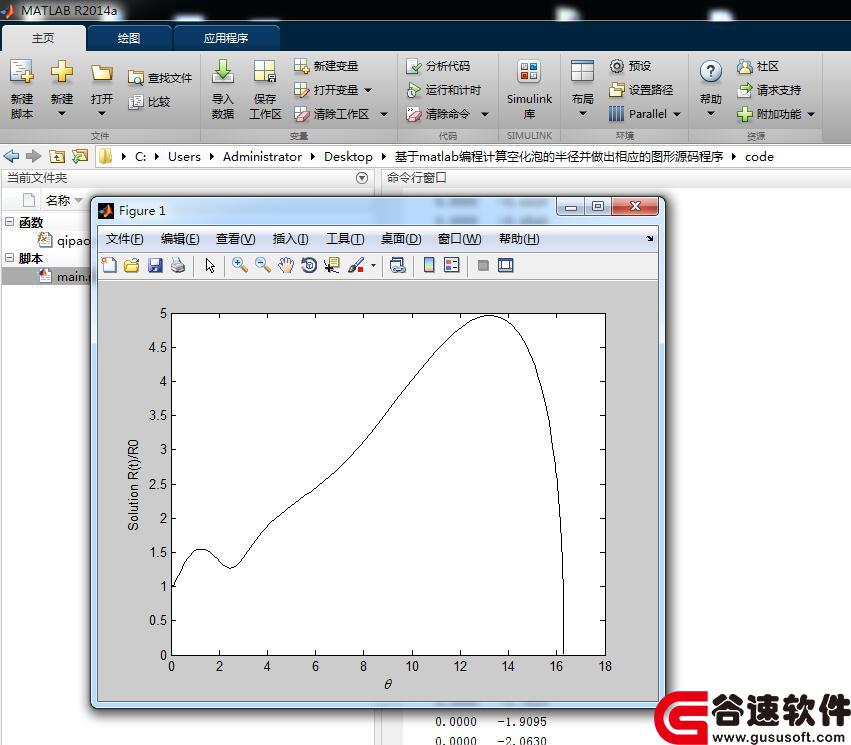Collapse the 函数 group in file browser
The width and height of the screenshot is (851, 745).
click(9, 221)
